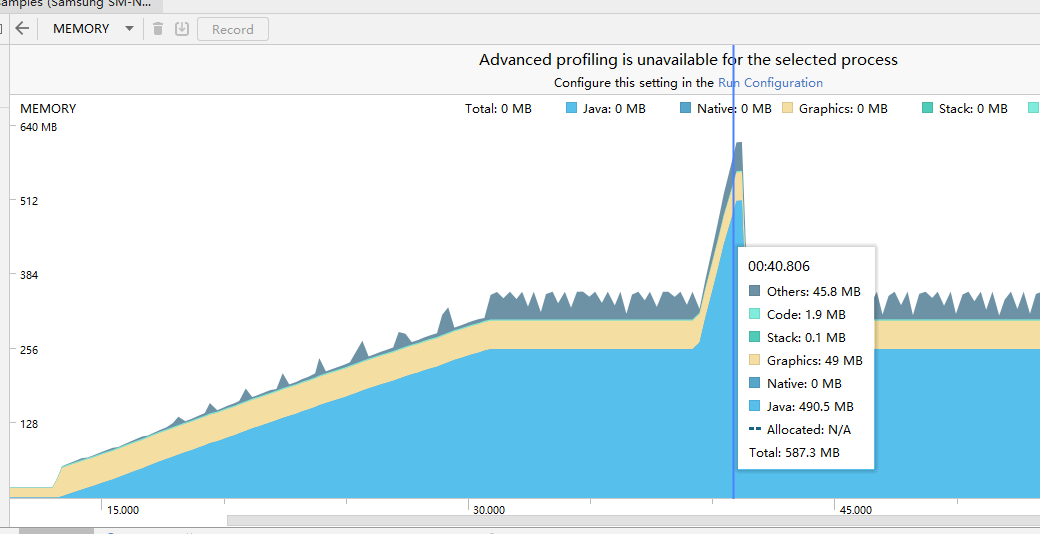
Task: Click the trash garbage collection icon
Action: (158, 29)
